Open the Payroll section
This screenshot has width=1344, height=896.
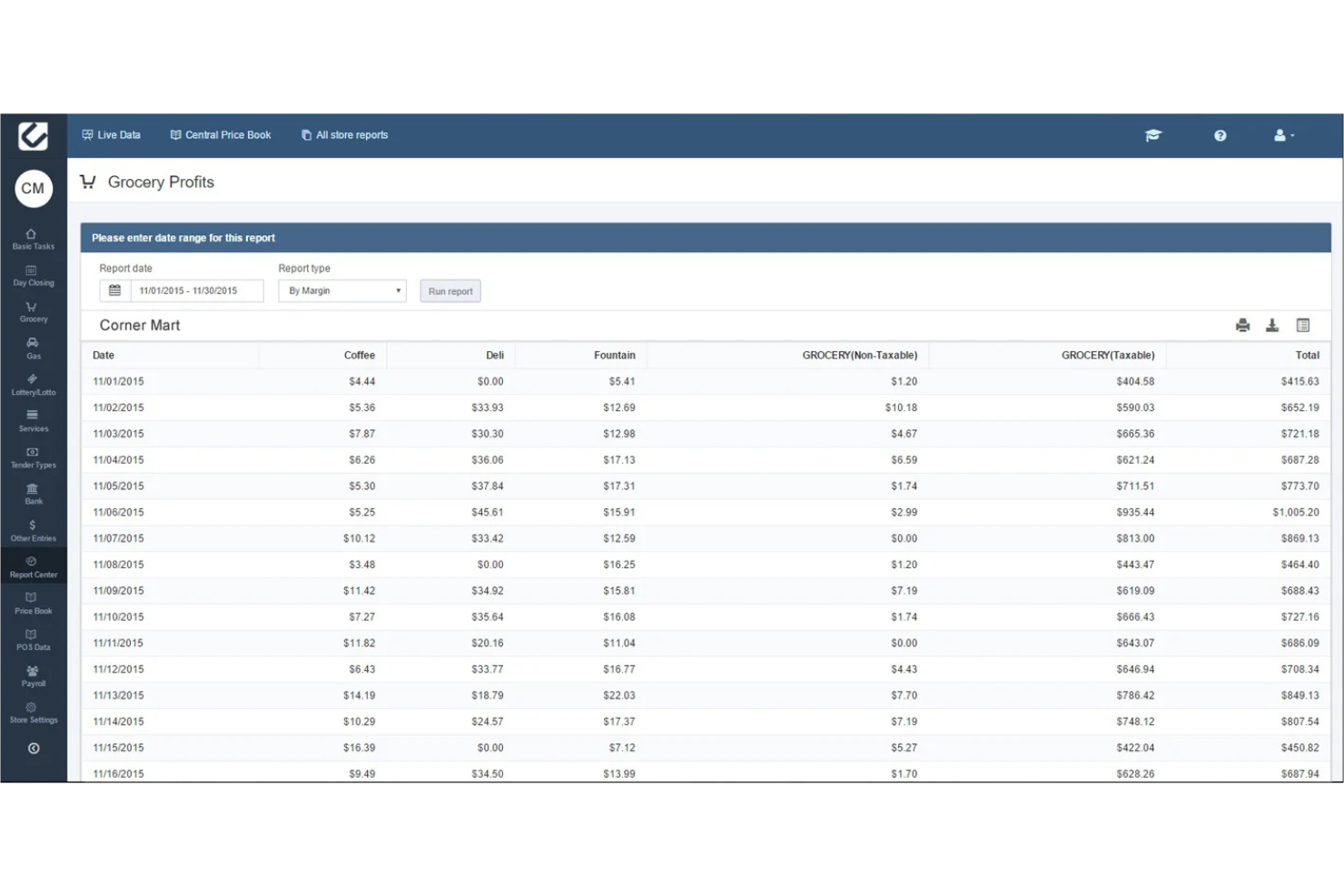(33, 675)
